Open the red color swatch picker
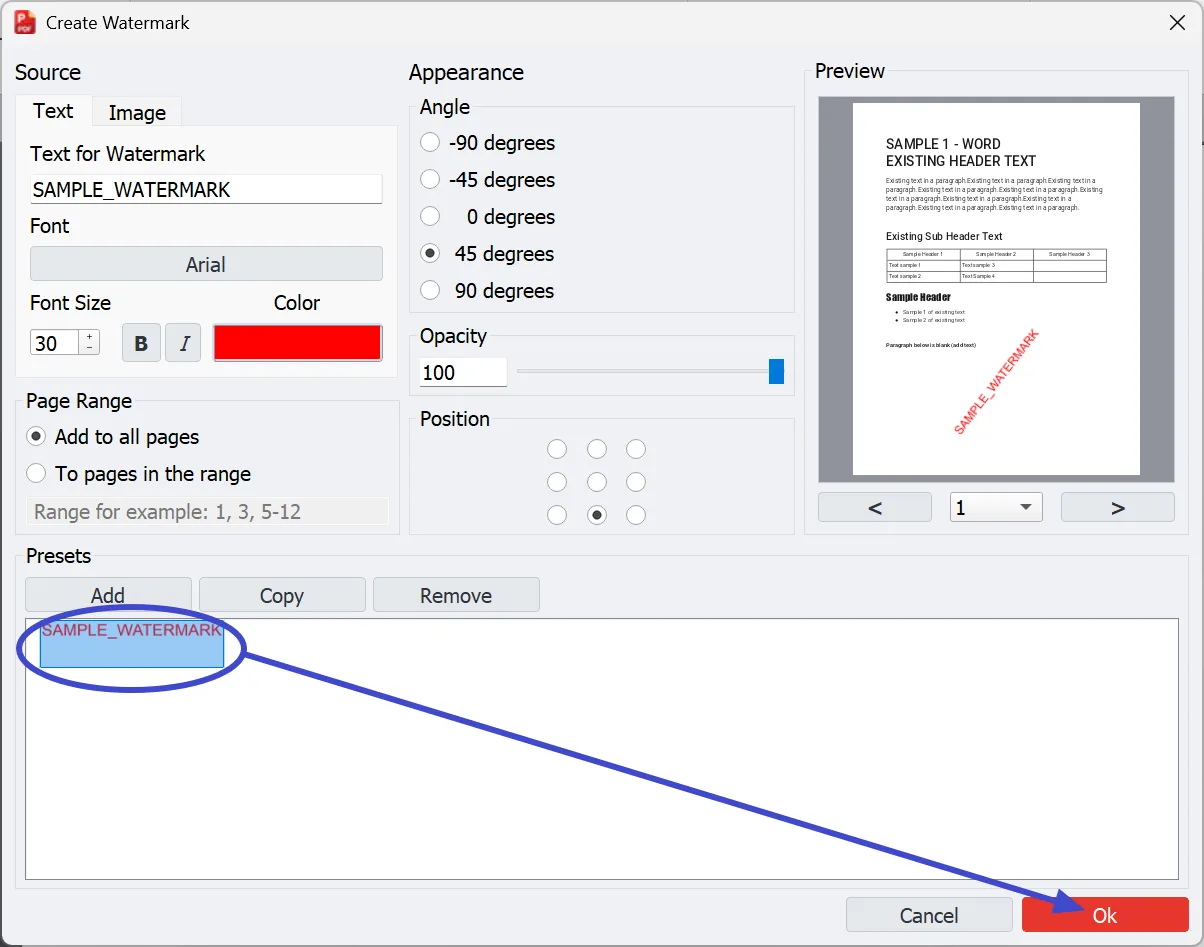 (x=298, y=343)
